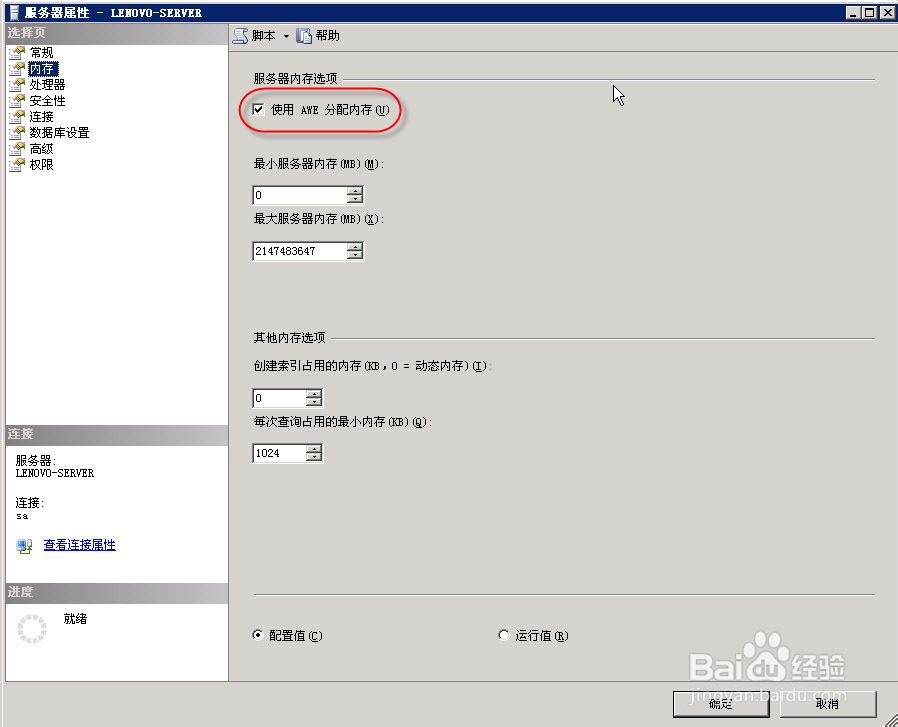Decrease 最大服务器内存 with down arrow
This screenshot has height=727, width=898.
(x=355, y=255)
